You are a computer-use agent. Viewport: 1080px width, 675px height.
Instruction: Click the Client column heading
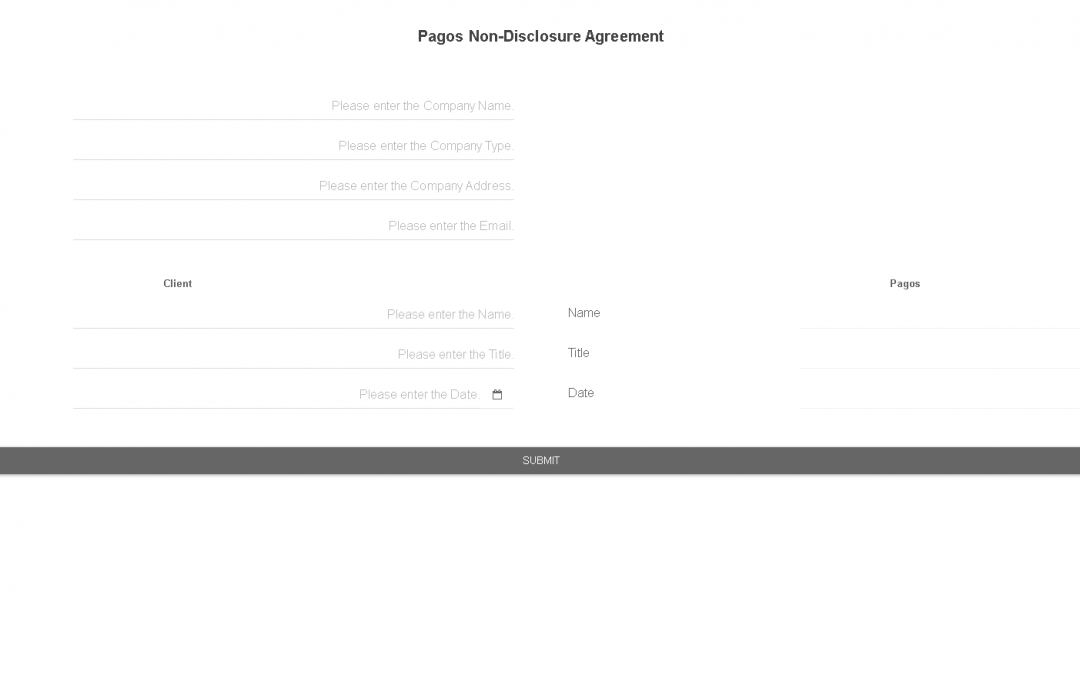tap(178, 284)
